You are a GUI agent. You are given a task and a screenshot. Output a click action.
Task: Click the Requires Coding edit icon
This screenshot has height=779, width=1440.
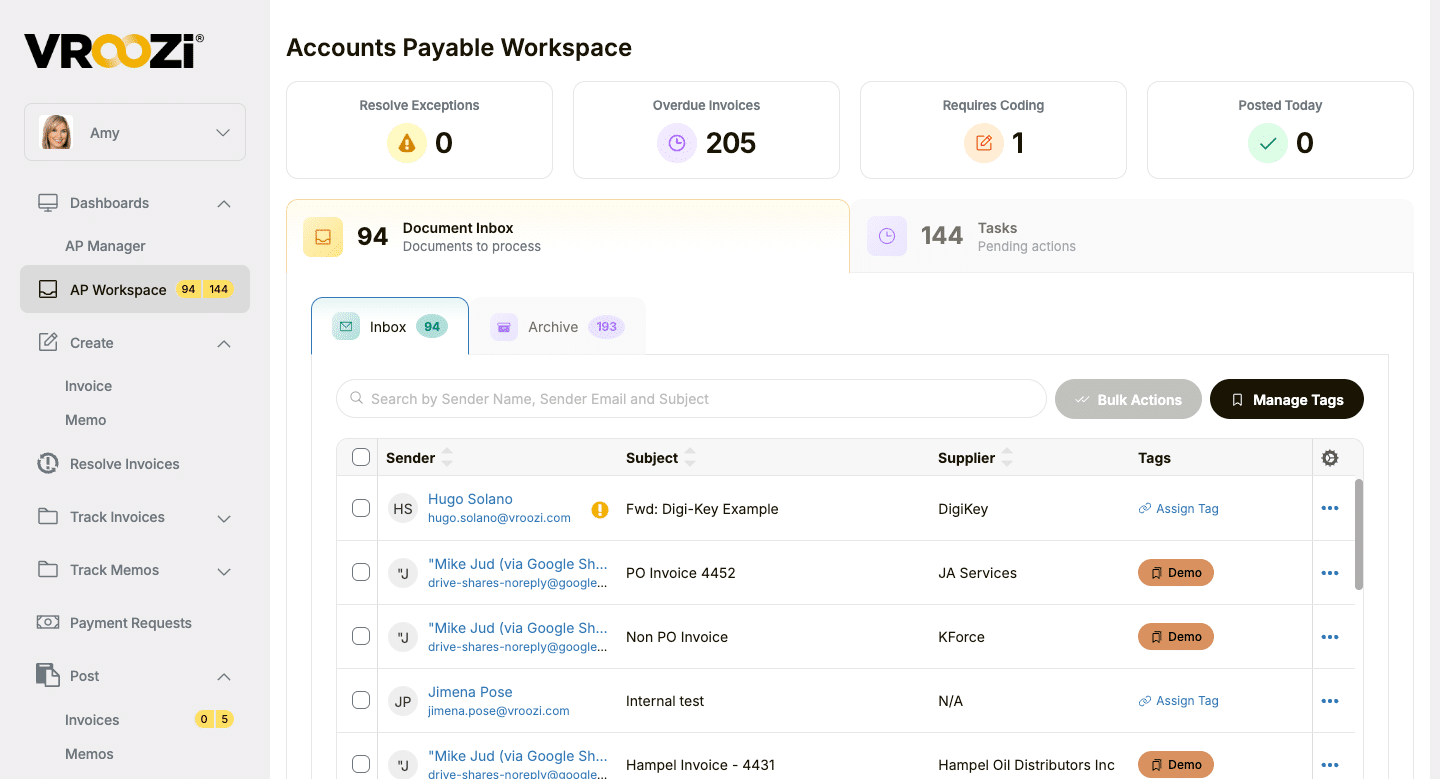(984, 143)
